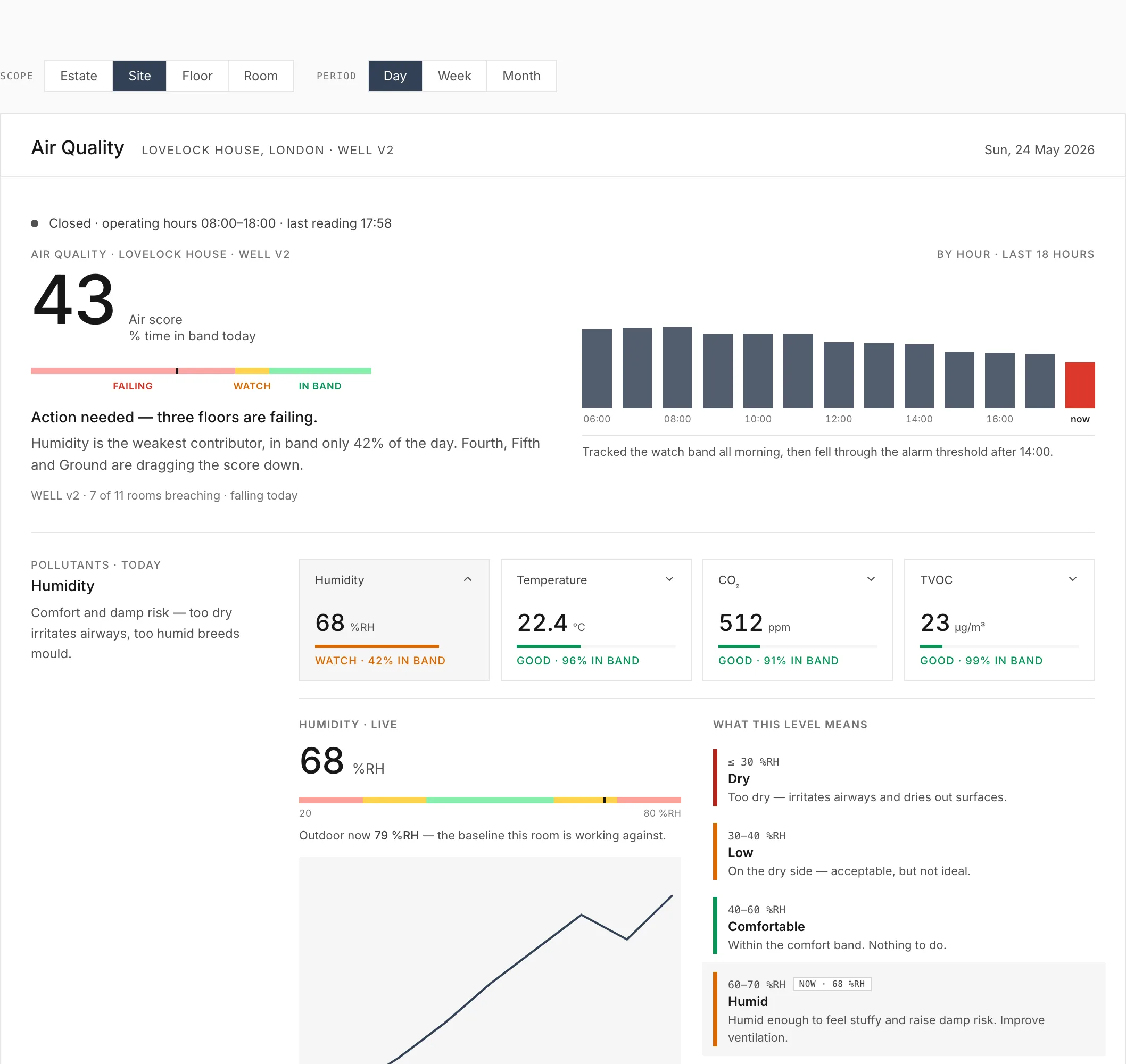Open the CO₂ 512 ppm card
The width and height of the screenshot is (1126, 1064).
(798, 619)
